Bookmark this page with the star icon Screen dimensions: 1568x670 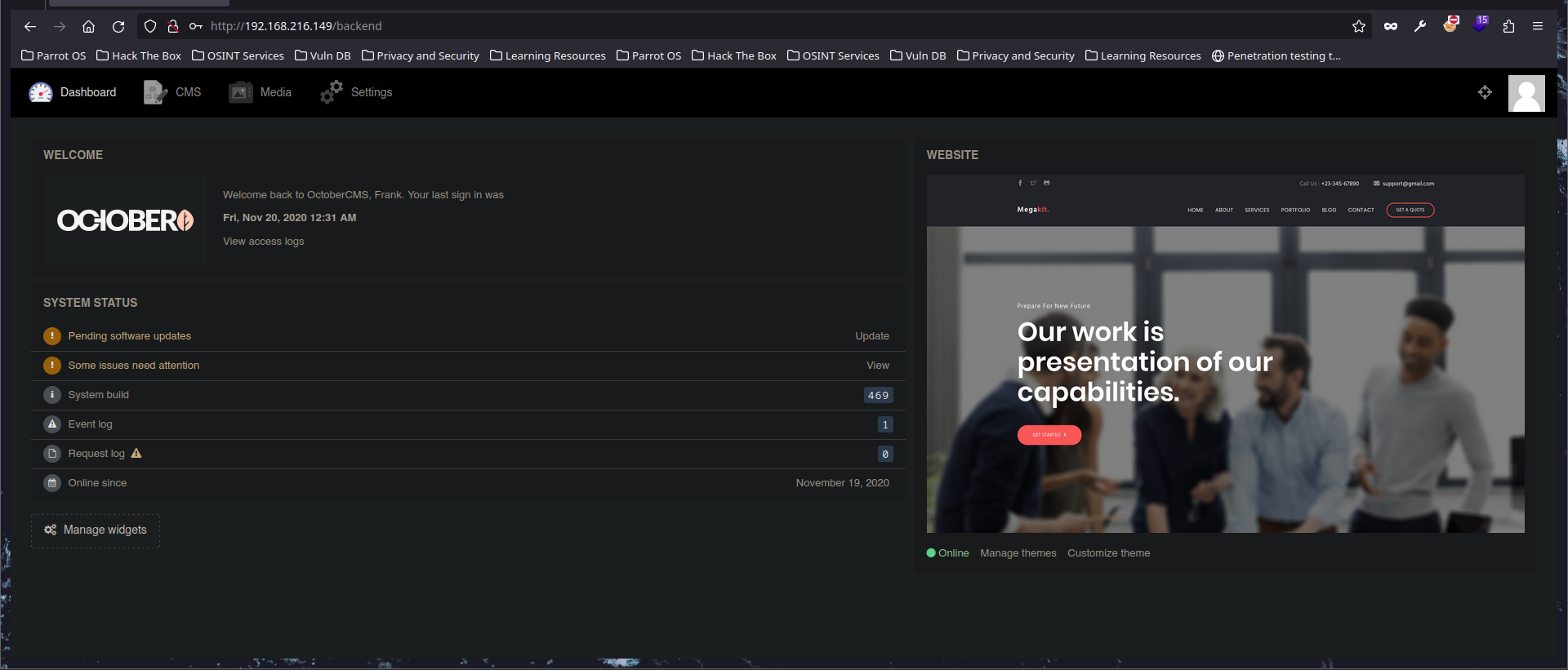pos(1359,26)
